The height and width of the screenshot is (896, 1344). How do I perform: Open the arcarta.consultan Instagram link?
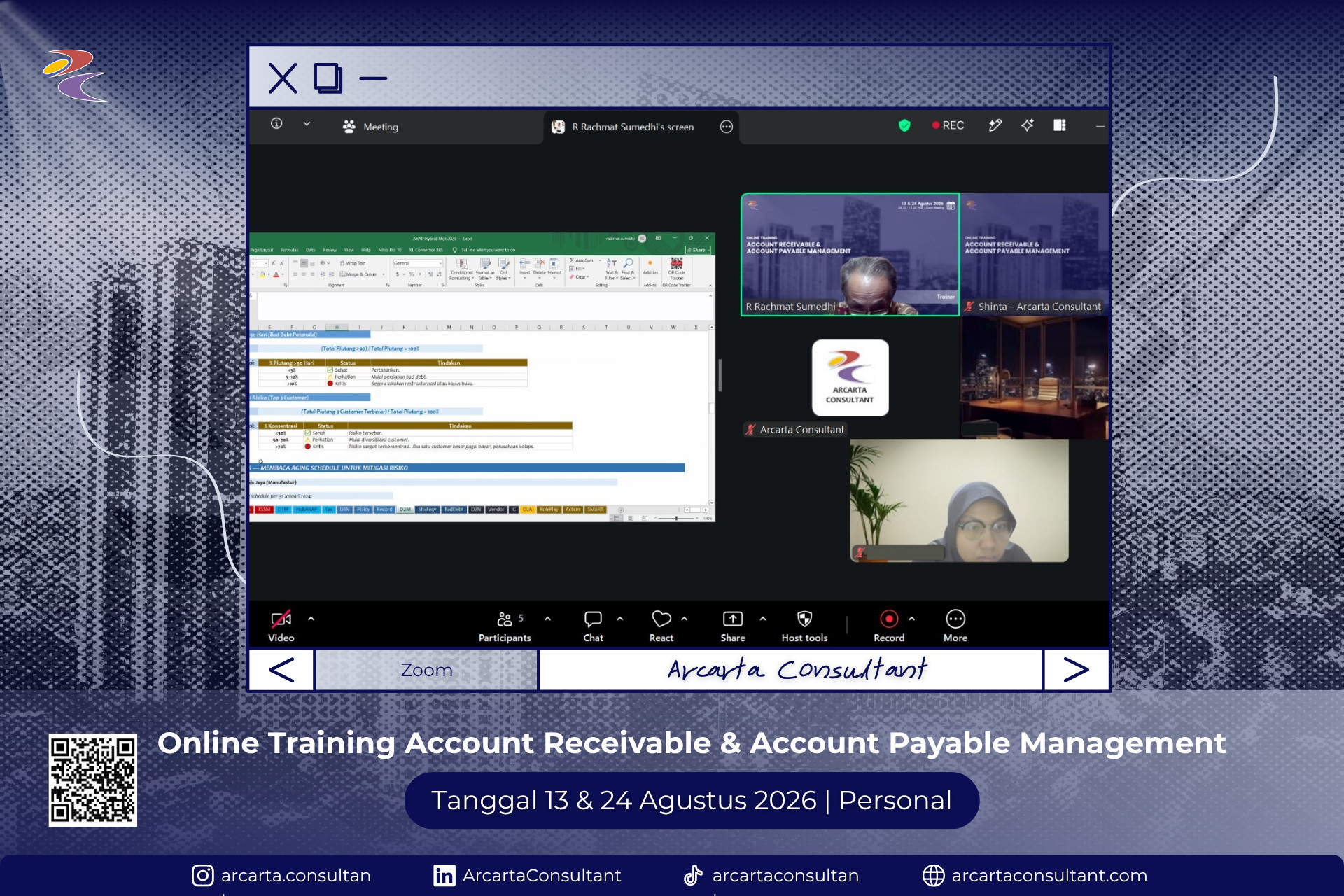coord(281,876)
